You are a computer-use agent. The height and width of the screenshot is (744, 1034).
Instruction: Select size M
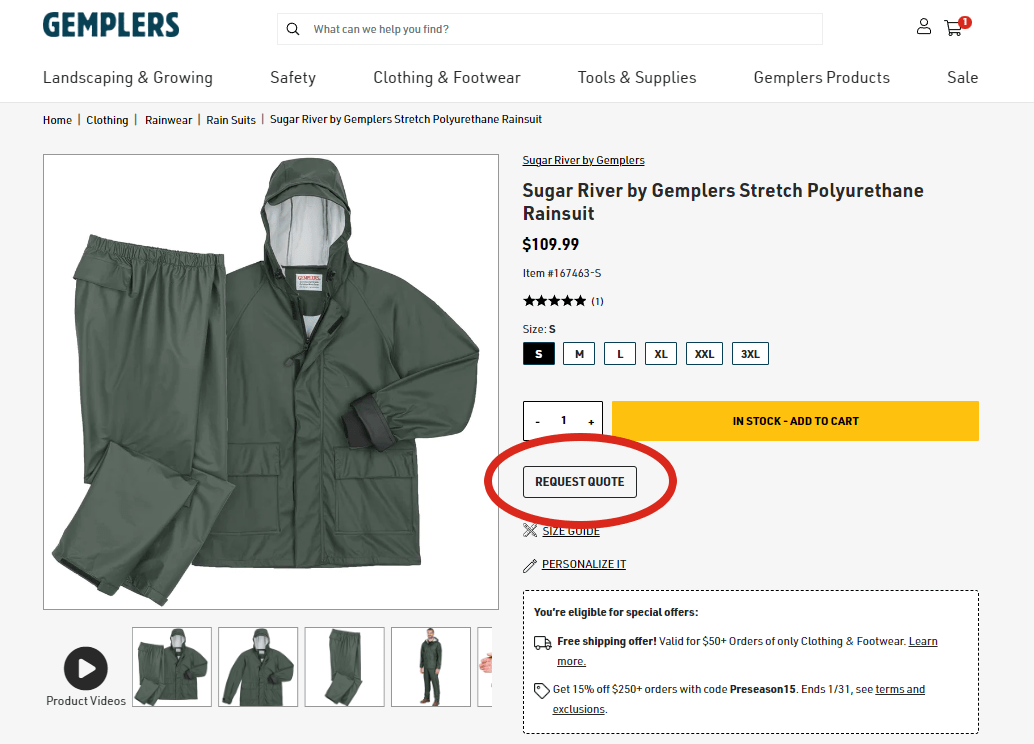(578, 353)
